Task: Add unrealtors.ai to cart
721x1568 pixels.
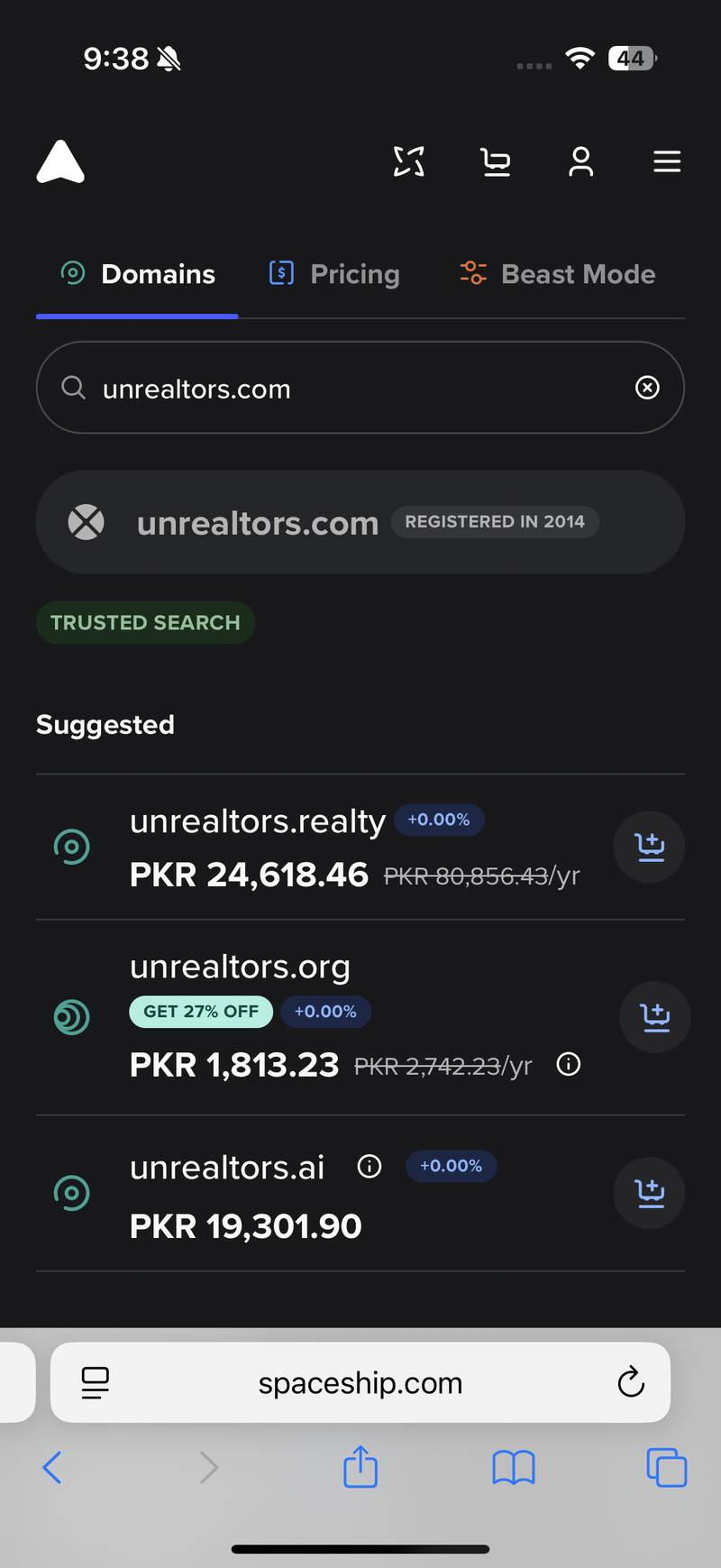Action: (649, 1193)
